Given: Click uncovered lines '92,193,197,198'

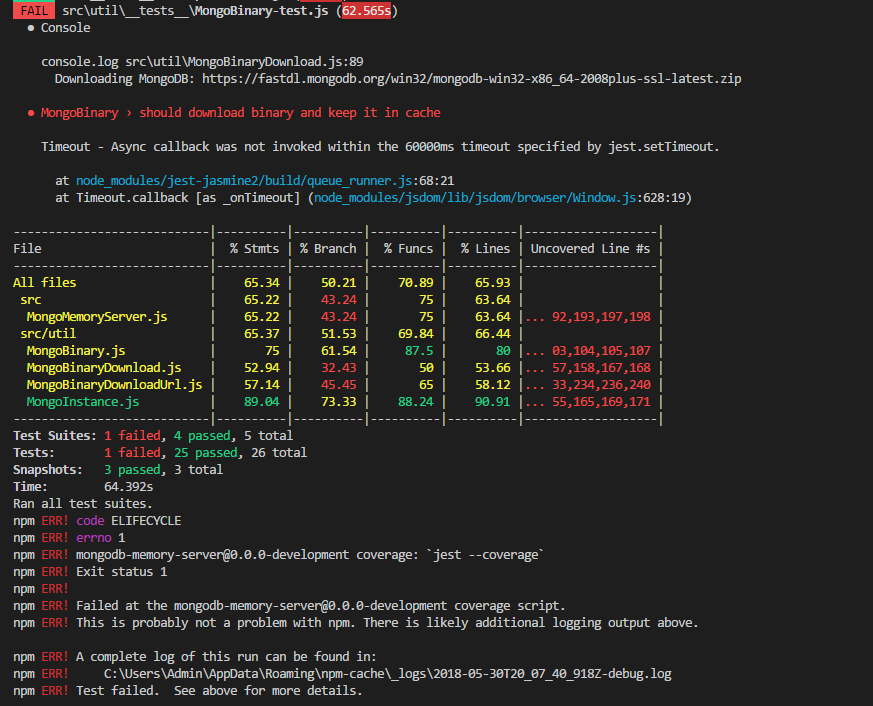Looking at the screenshot, I should click(601, 317).
